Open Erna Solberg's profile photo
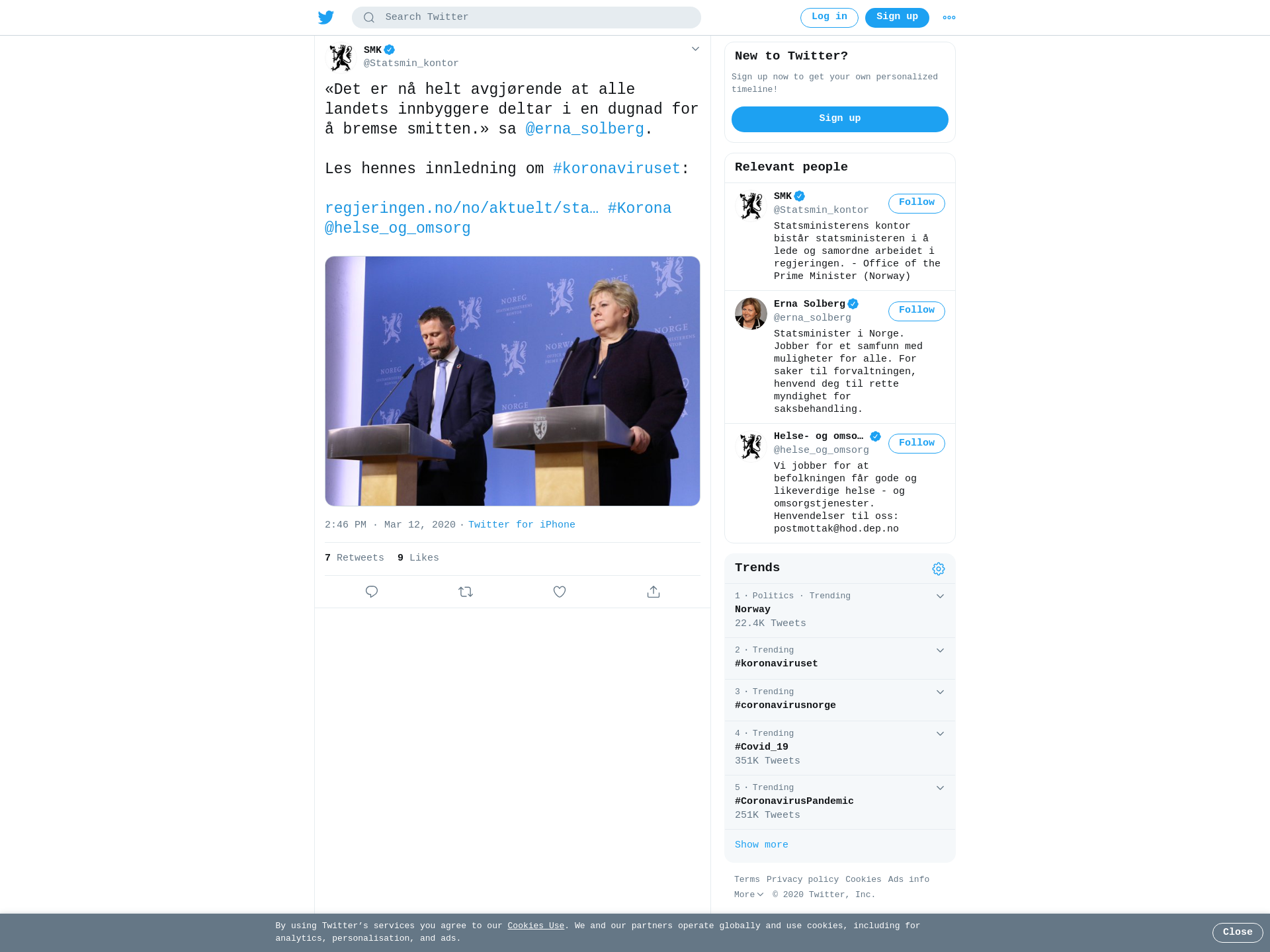This screenshot has height=952, width=1270. (751, 313)
